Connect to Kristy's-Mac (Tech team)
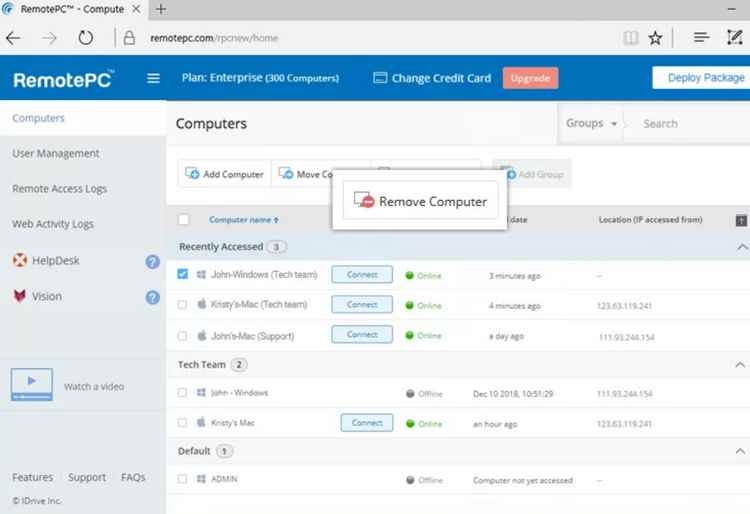750x514 pixels. point(362,304)
